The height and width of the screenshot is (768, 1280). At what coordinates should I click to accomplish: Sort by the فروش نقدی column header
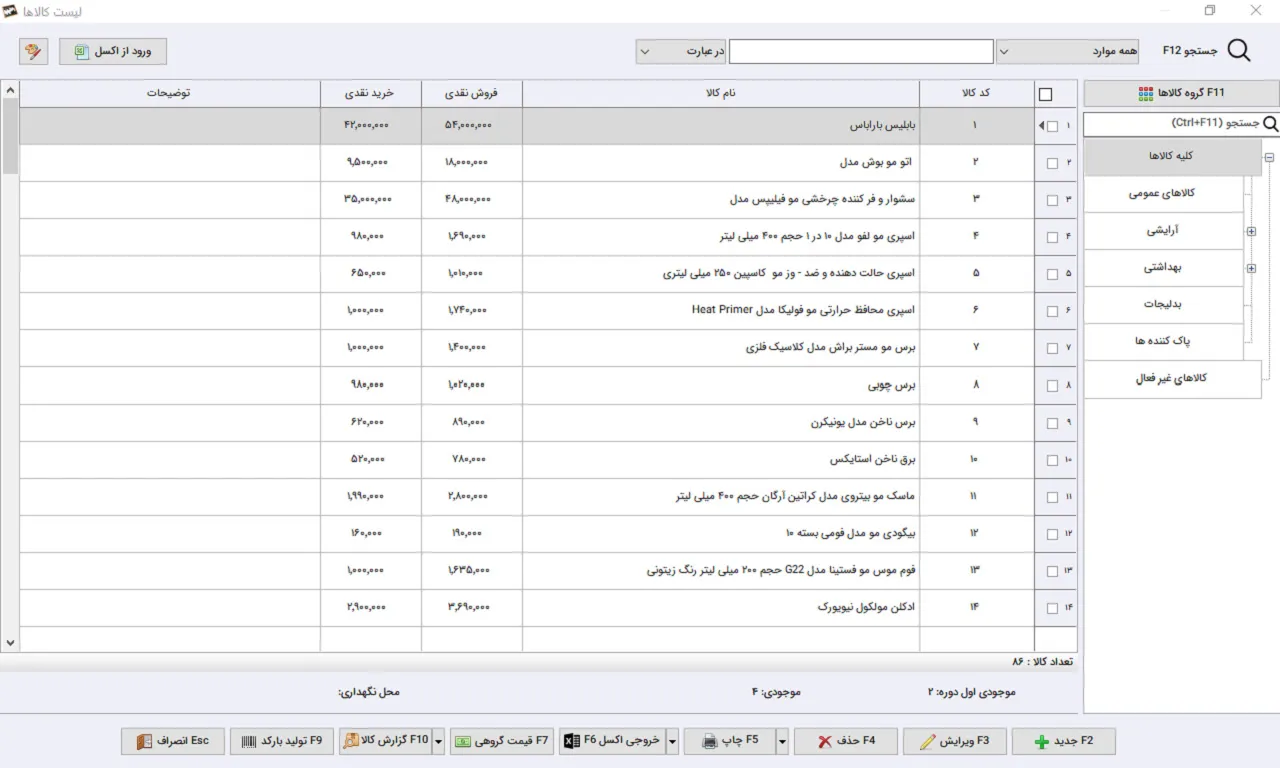[472, 94]
